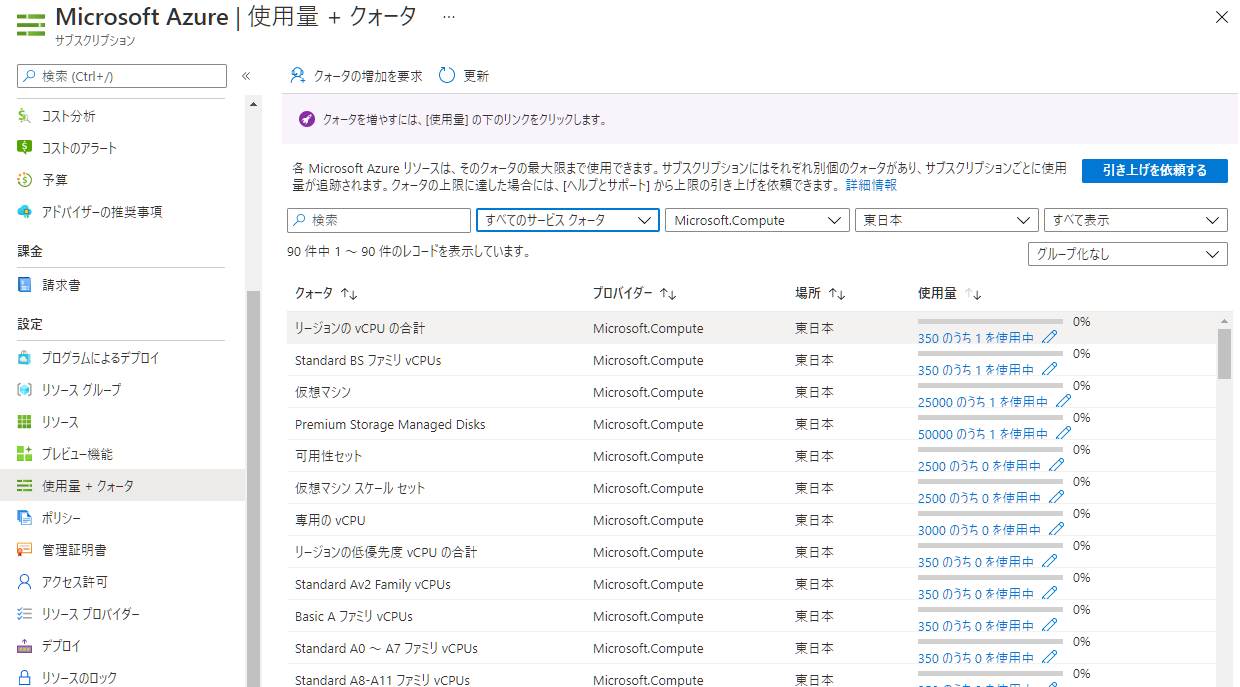Open the グループ化なし grouping dropdown
1240x687 pixels.
1128,254
